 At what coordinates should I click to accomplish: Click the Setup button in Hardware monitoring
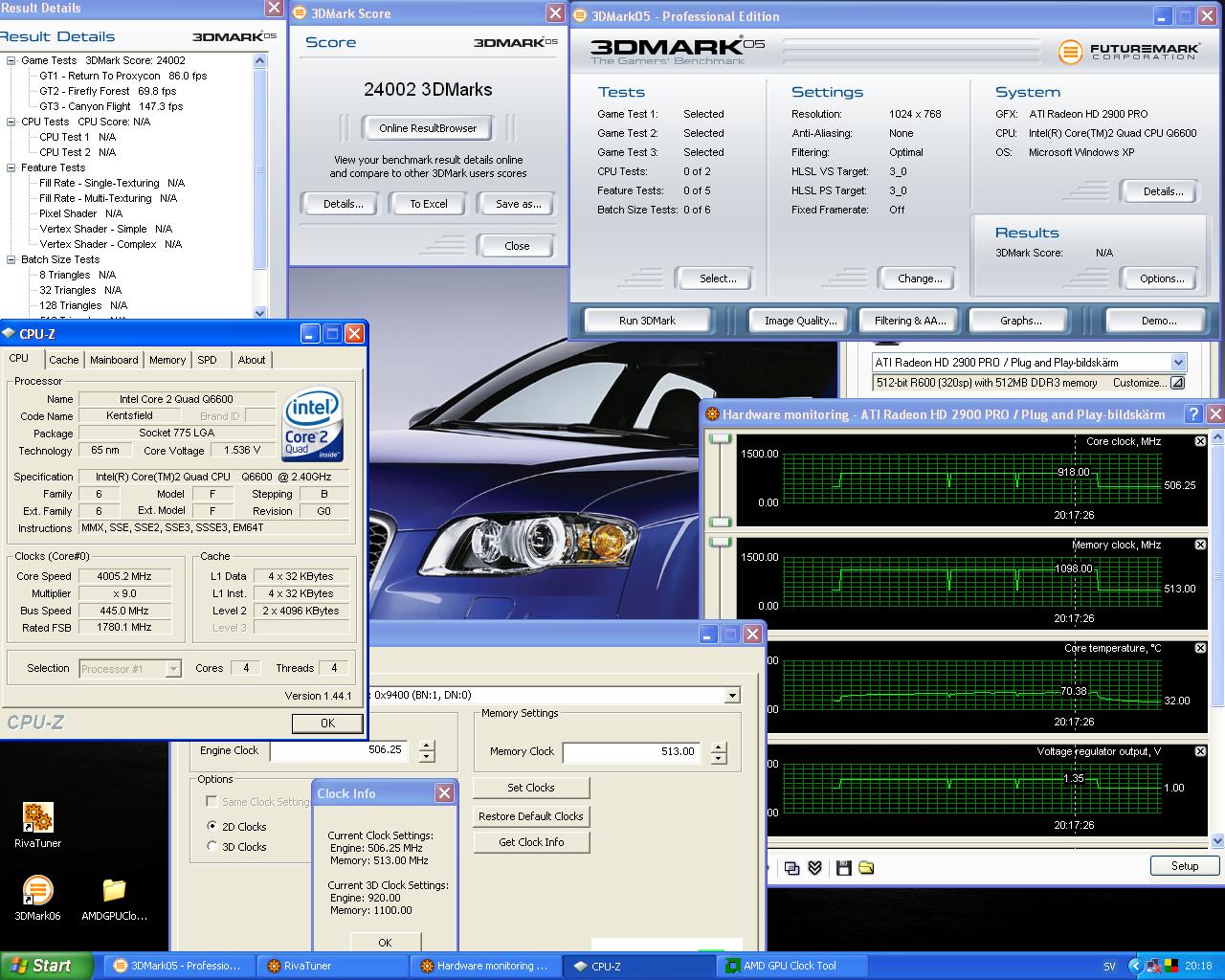(x=1185, y=866)
